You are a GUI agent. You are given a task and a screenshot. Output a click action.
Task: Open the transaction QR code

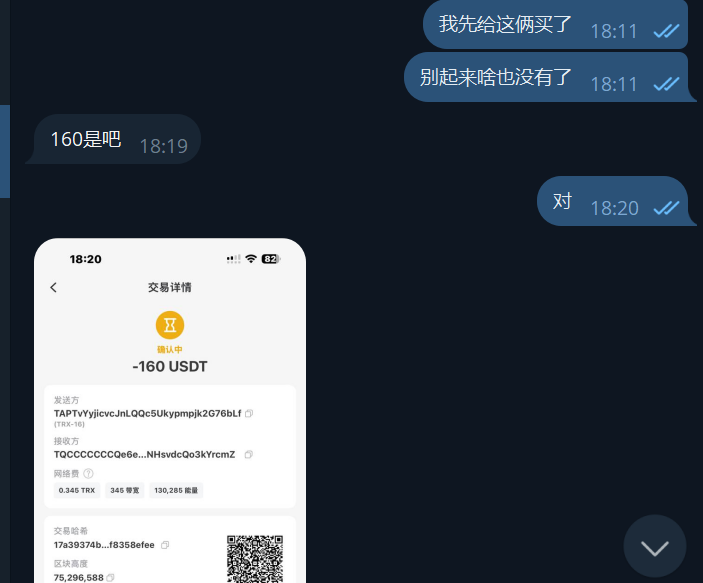(x=255, y=559)
